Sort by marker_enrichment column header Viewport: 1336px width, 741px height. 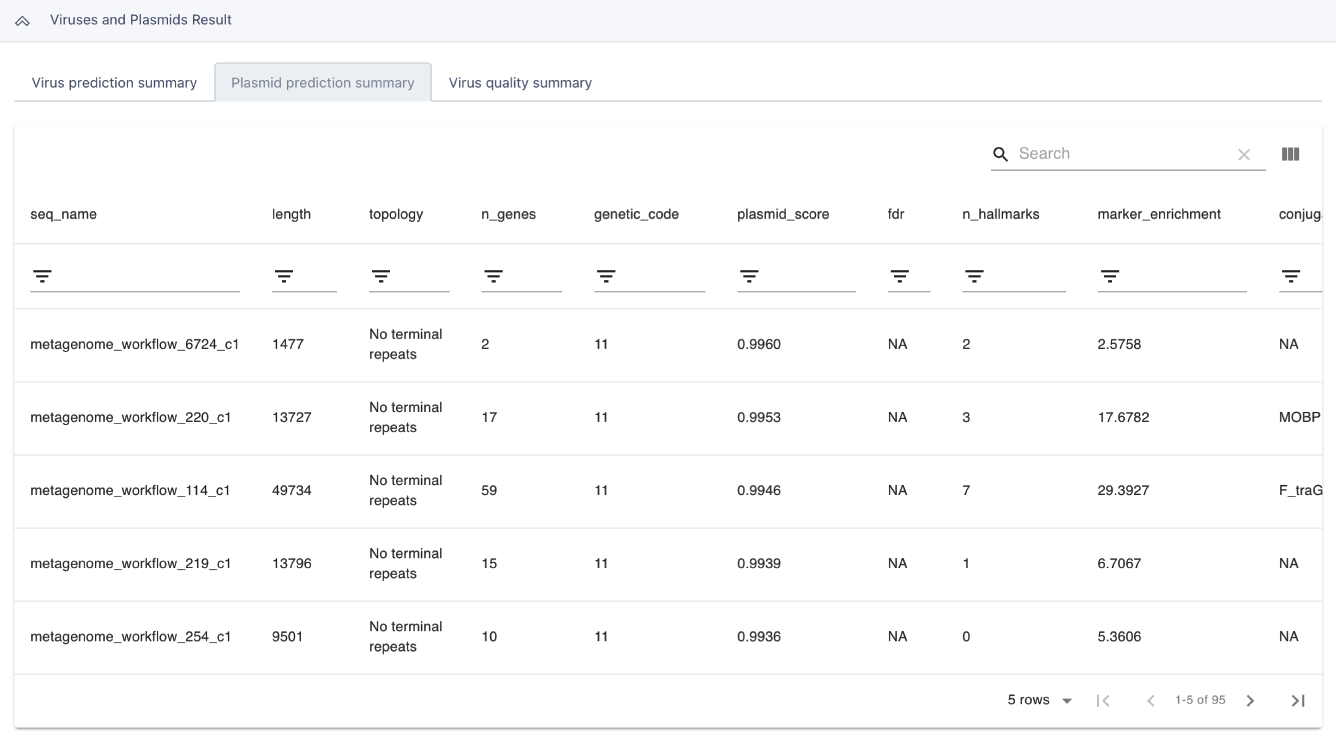(x=1159, y=214)
